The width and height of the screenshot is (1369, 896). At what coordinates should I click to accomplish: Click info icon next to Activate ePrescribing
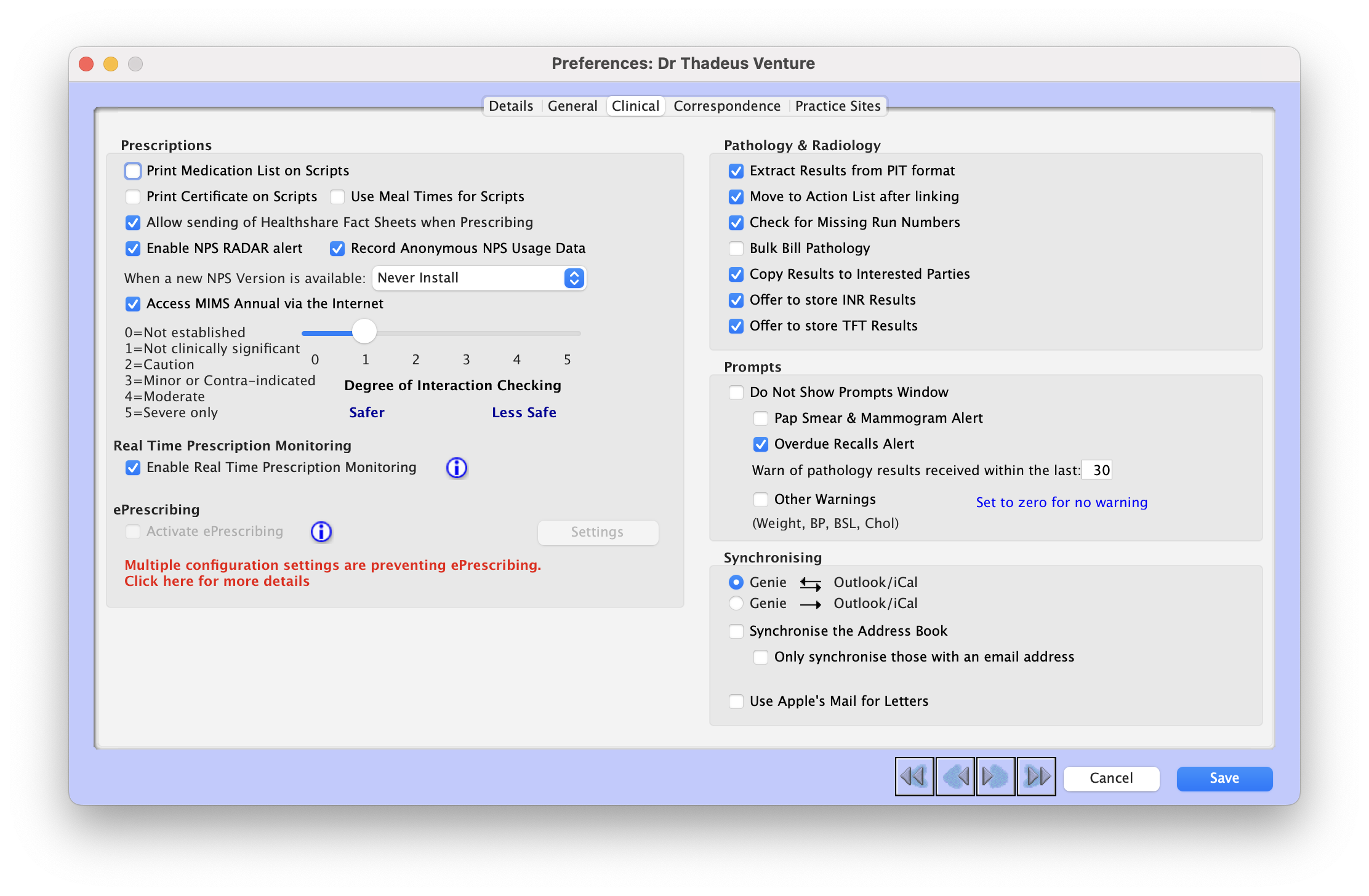[x=321, y=532]
